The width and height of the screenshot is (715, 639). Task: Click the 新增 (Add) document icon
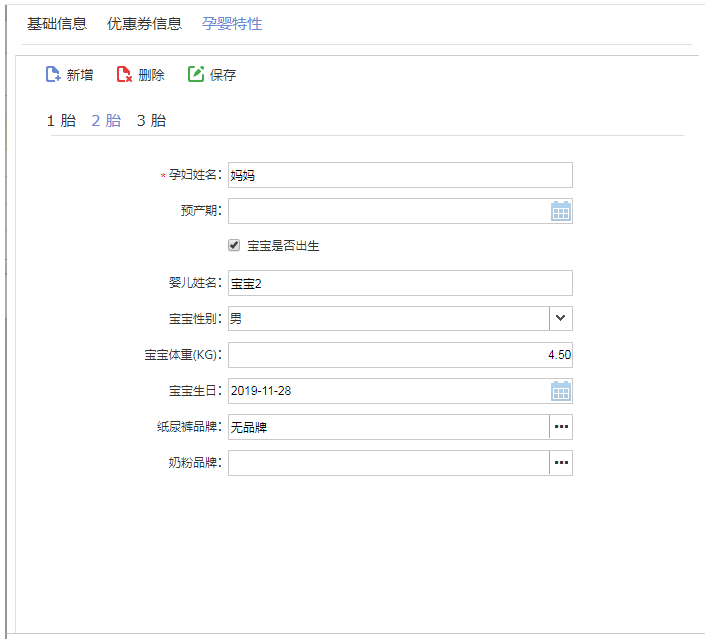pyautogui.click(x=53, y=75)
